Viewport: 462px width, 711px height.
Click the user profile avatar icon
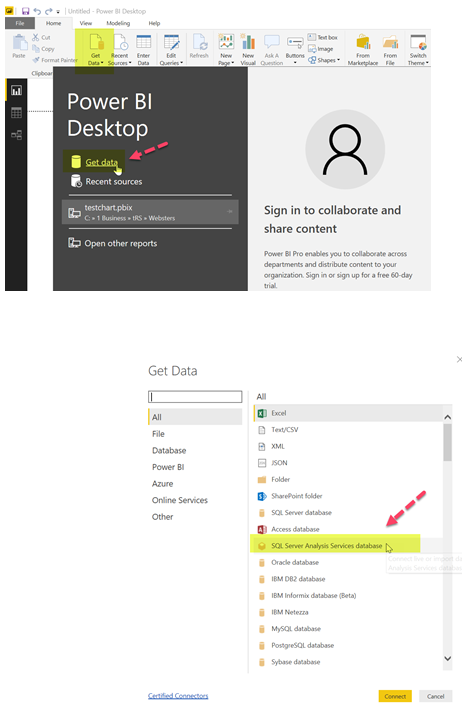tap(345, 150)
